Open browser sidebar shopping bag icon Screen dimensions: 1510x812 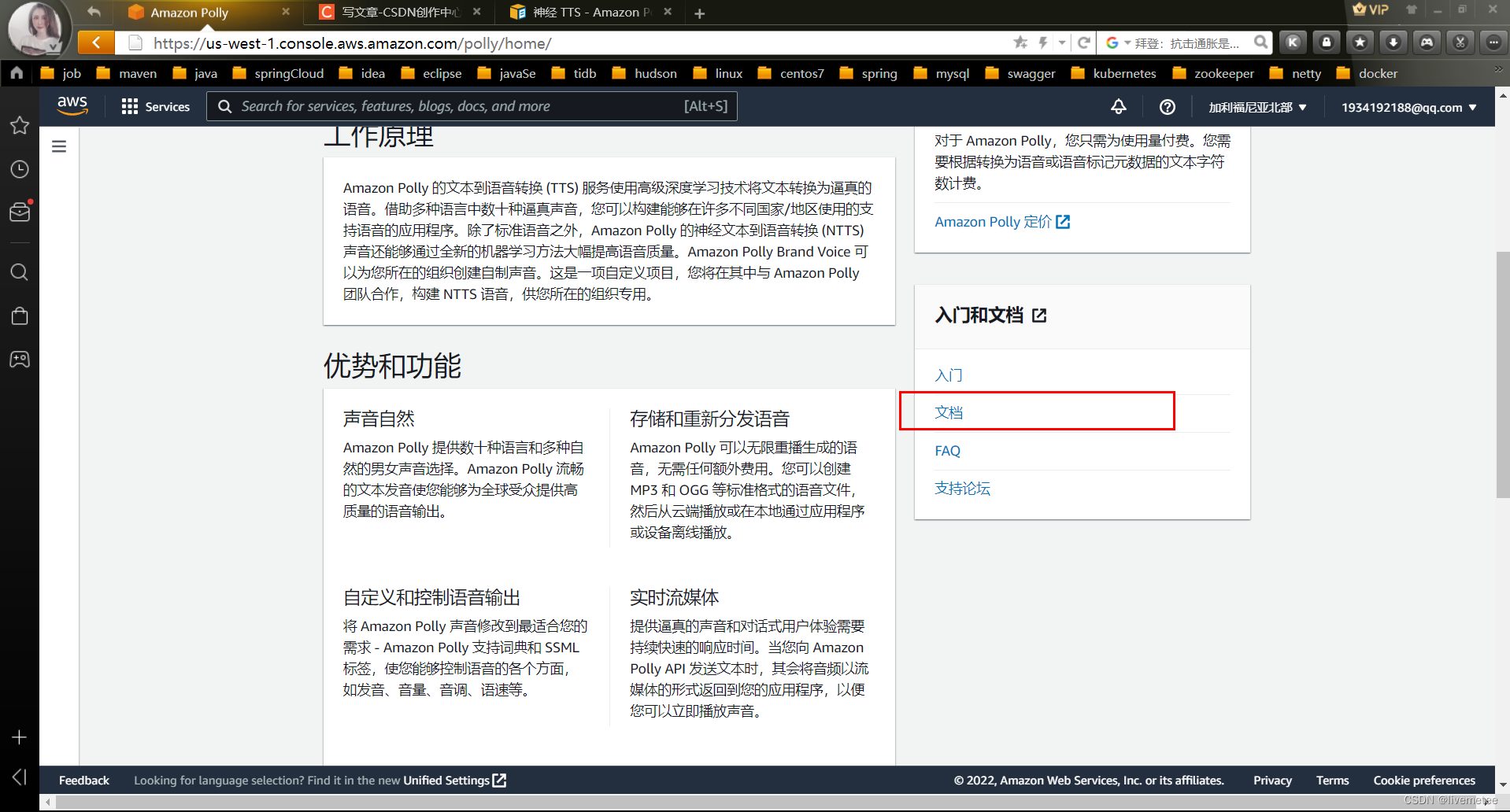20,316
